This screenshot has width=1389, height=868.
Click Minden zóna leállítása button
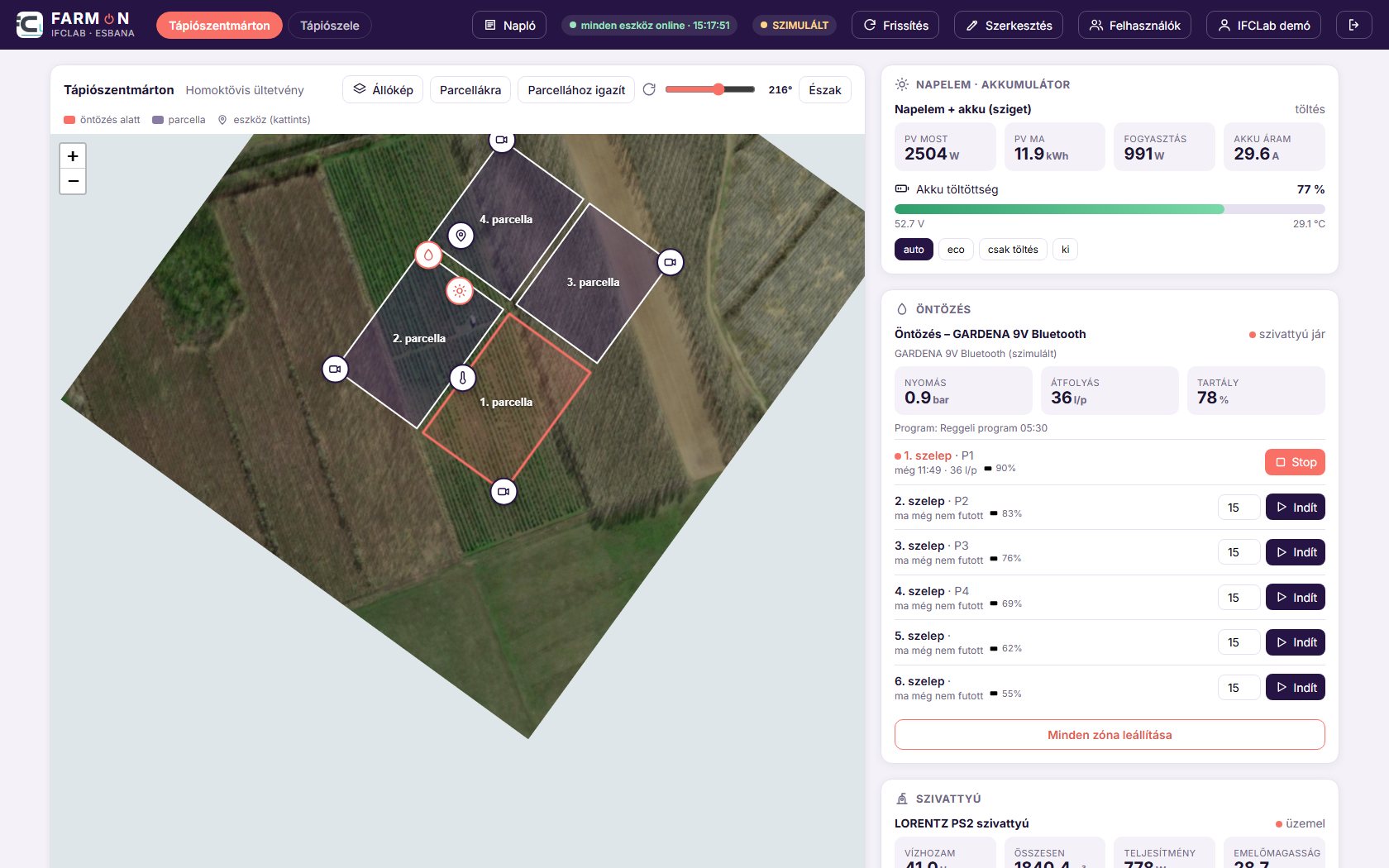pos(1110,735)
